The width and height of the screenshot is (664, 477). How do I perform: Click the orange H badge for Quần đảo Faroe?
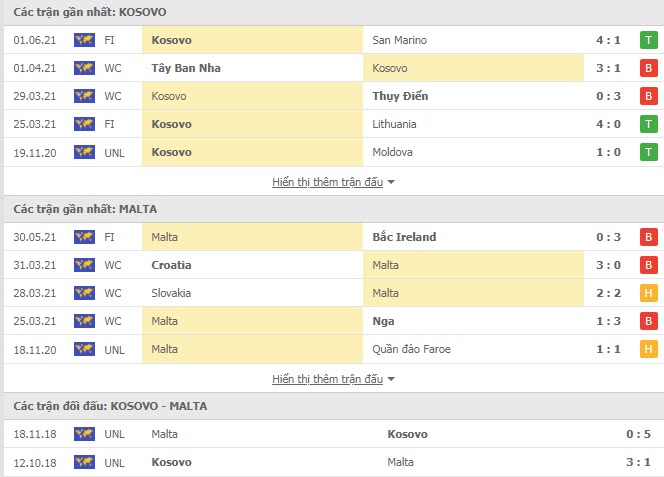tap(648, 349)
